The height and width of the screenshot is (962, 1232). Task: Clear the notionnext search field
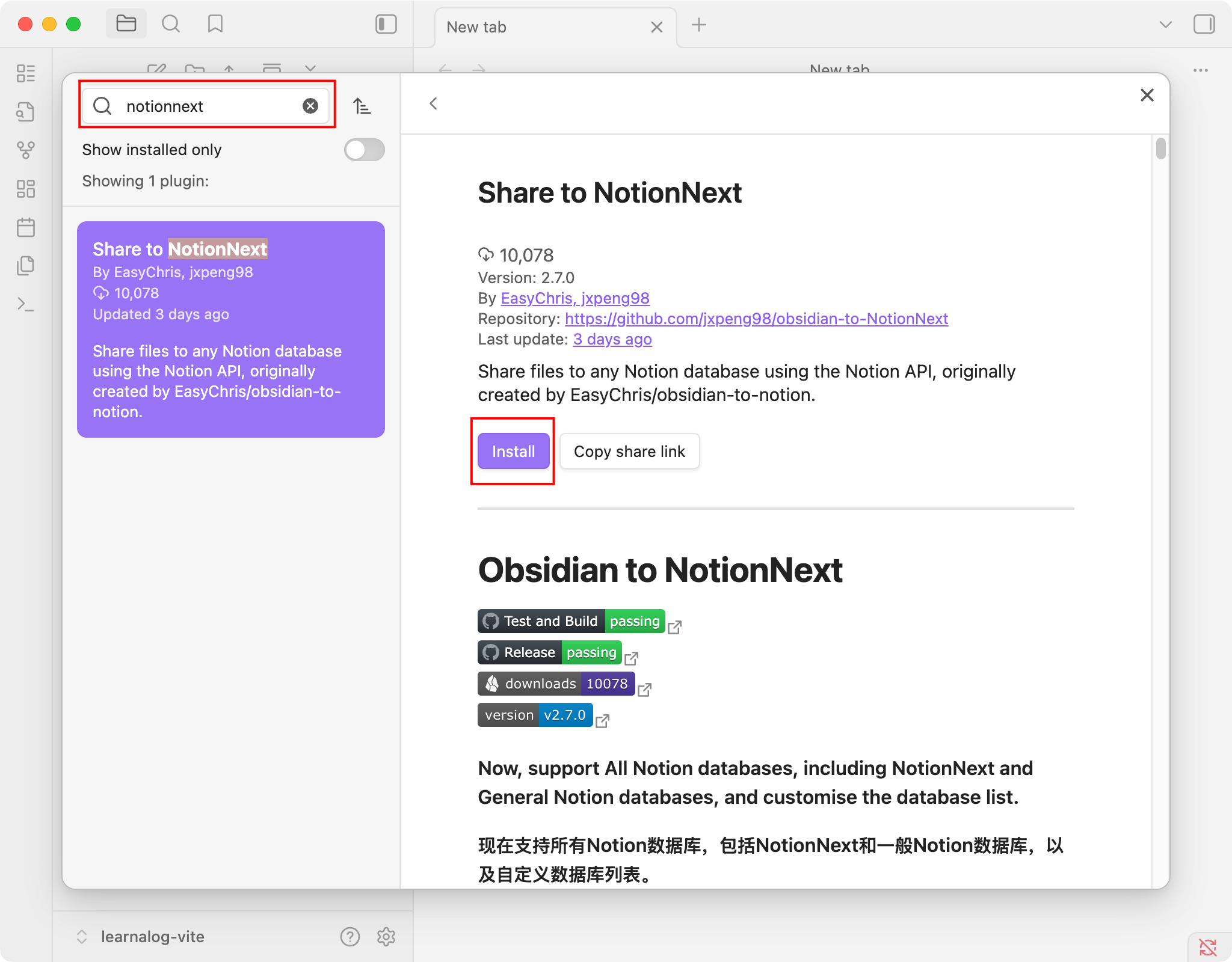[x=310, y=106]
